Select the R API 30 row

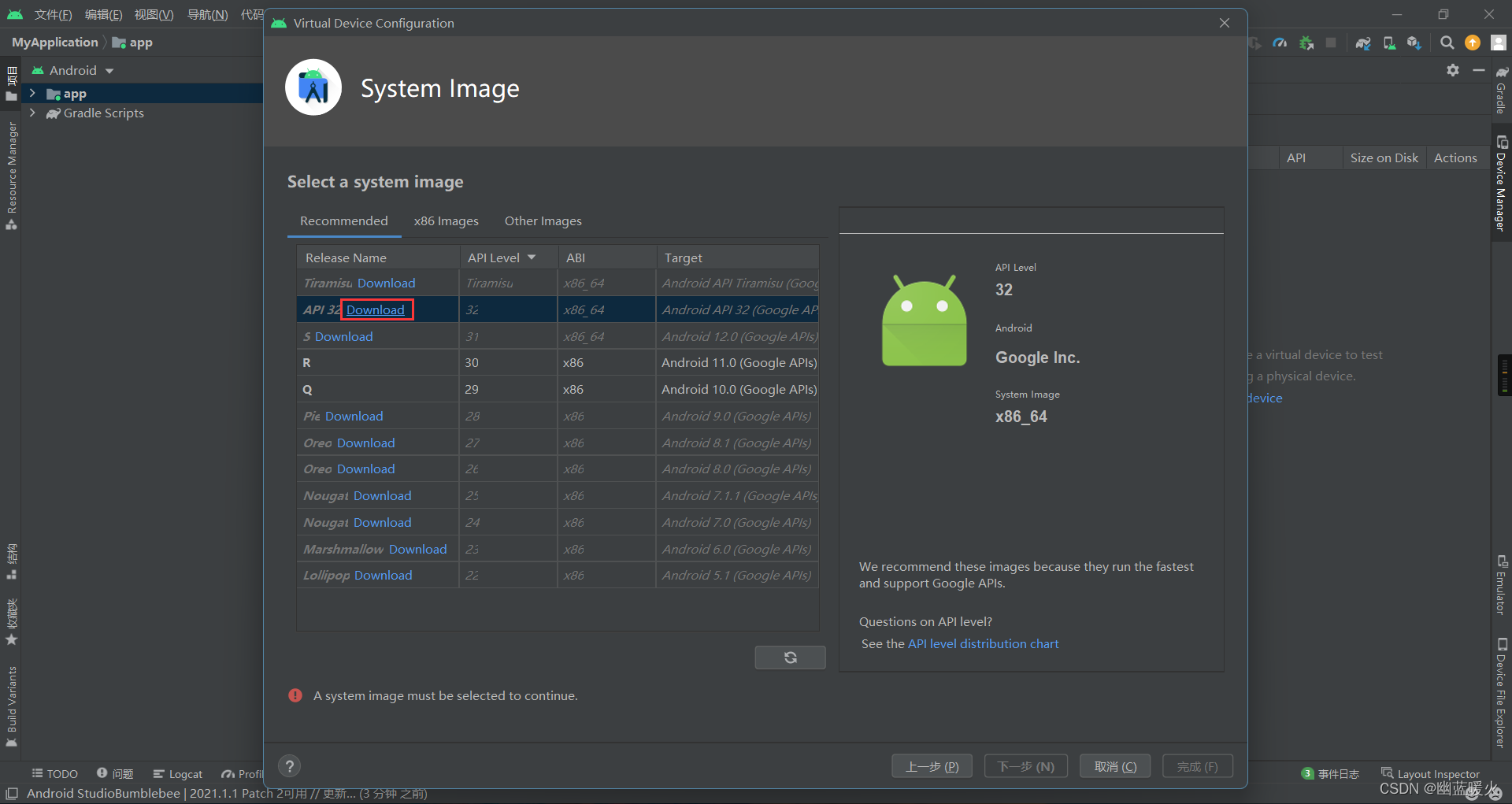(558, 363)
